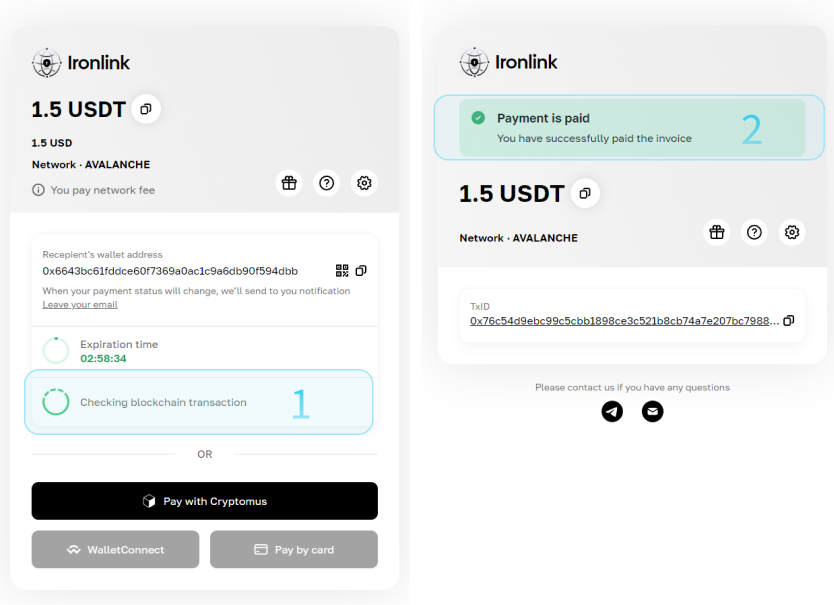Click the gift icon in paid invoice
The image size is (834, 605).
point(716,232)
